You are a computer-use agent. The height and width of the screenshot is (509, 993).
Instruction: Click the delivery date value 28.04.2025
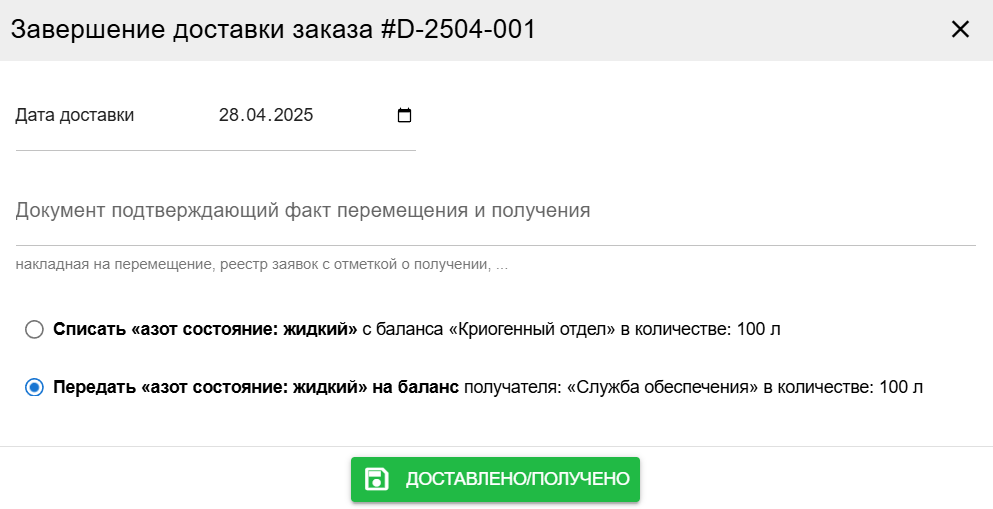[266, 115]
